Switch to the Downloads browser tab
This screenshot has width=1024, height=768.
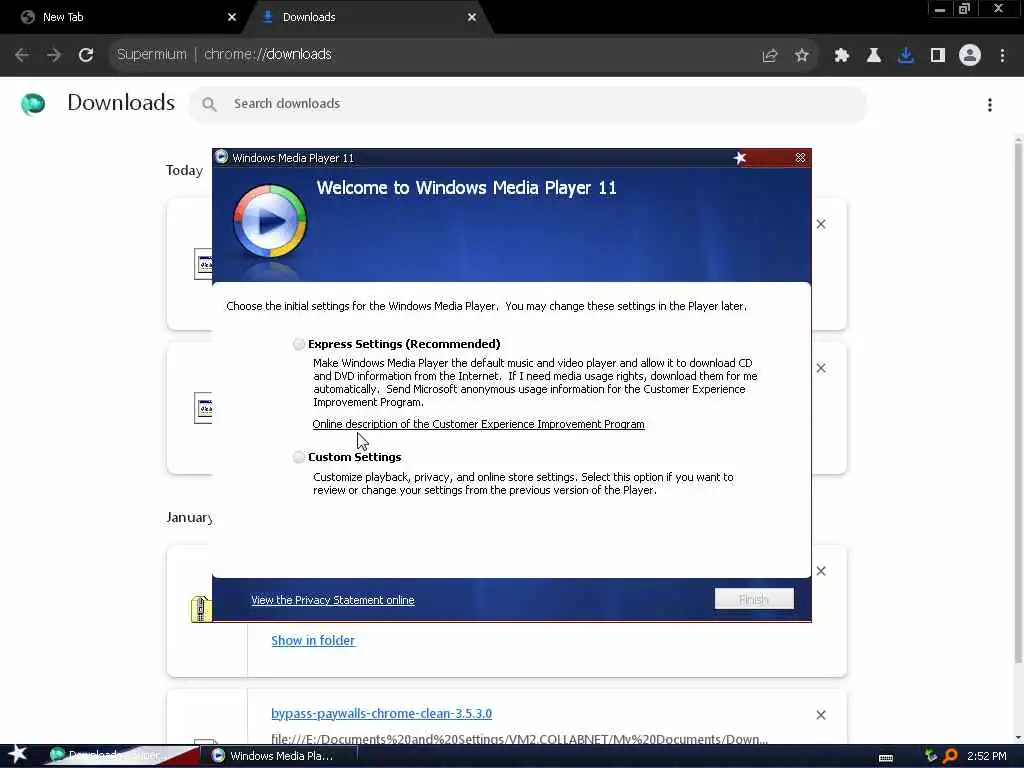coord(369,17)
